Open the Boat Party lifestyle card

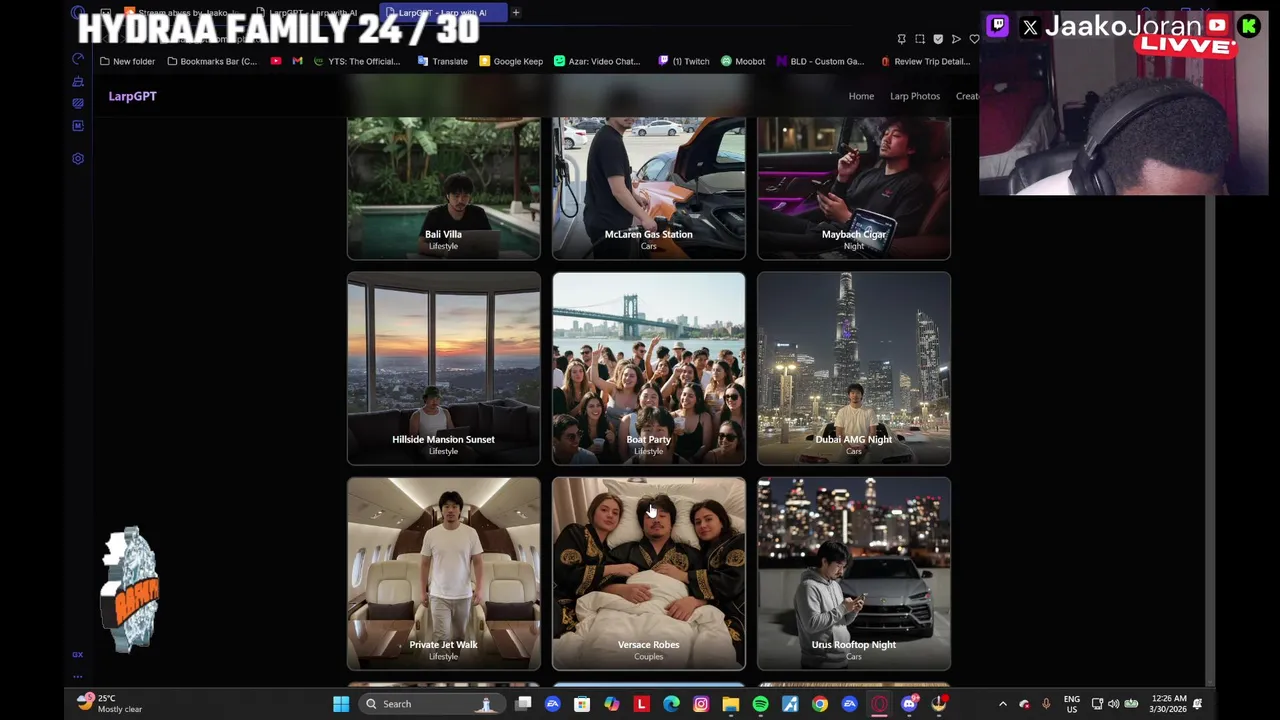pos(648,368)
